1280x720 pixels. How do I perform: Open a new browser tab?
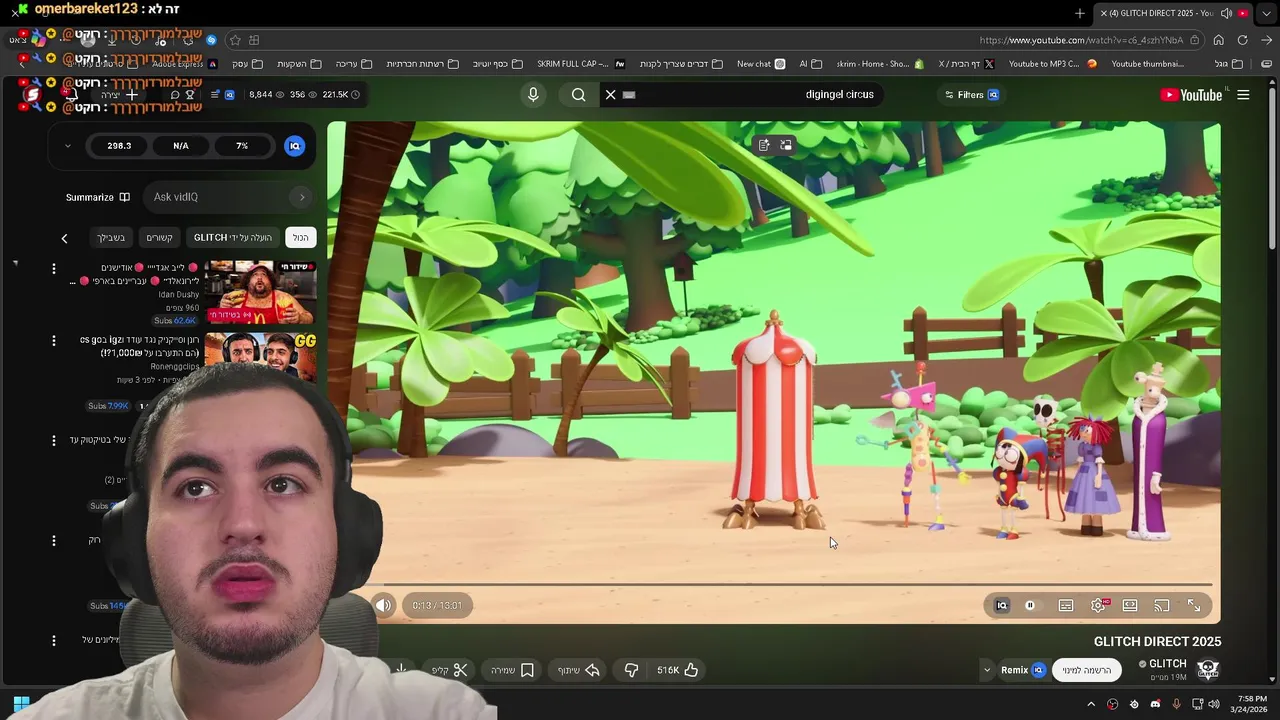pos(1080,13)
